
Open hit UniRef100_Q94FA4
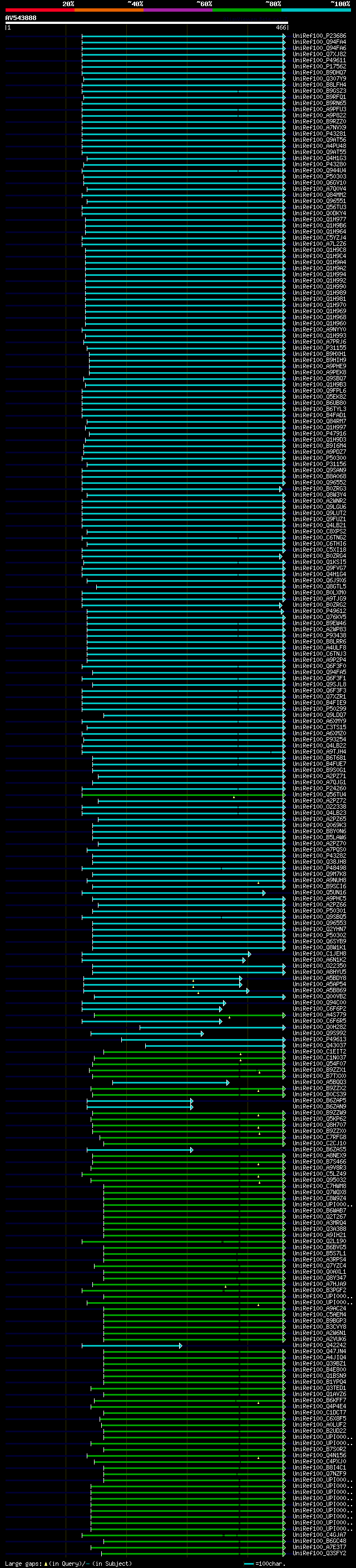[319, 42]
